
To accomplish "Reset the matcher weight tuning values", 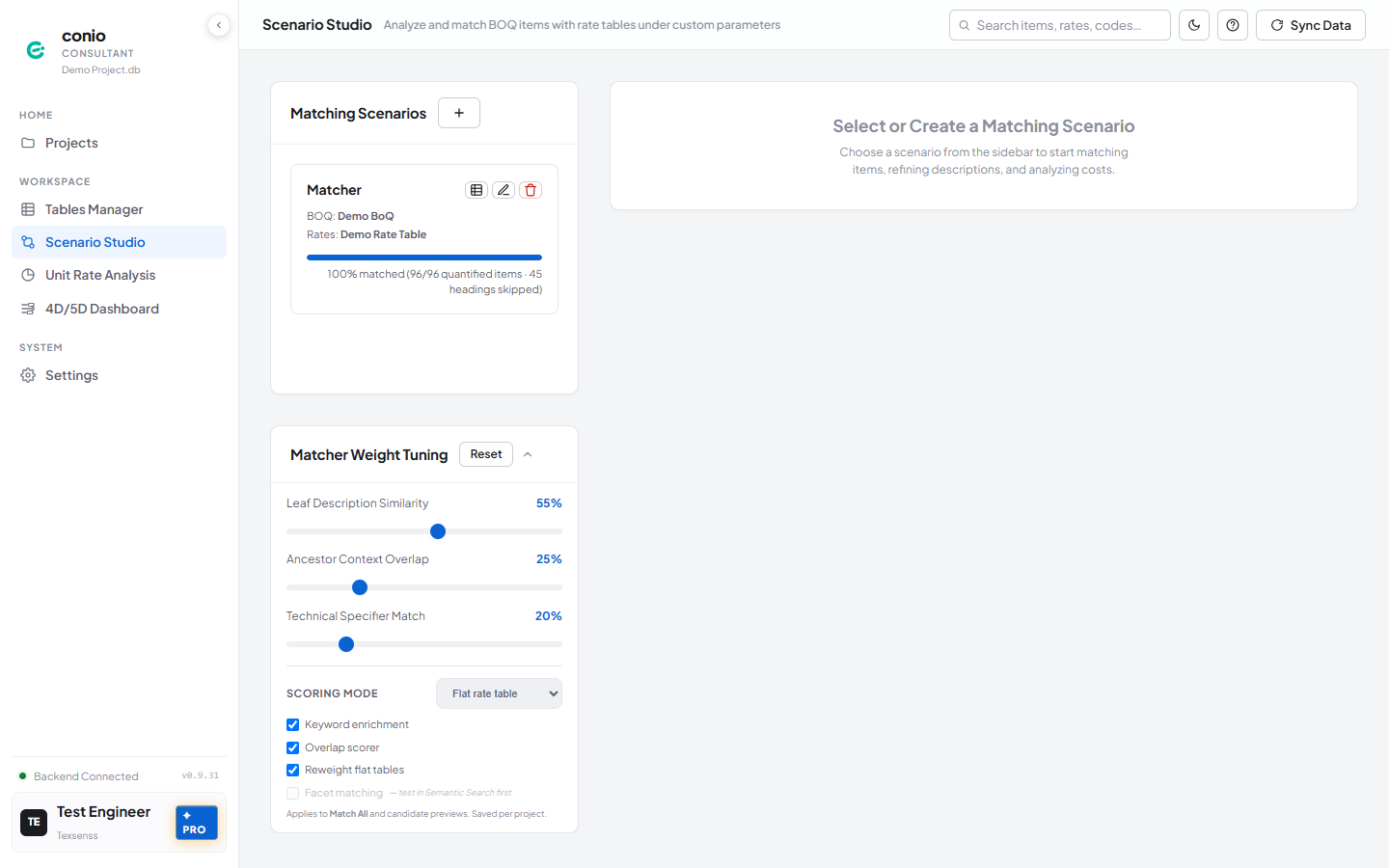I will point(486,454).
